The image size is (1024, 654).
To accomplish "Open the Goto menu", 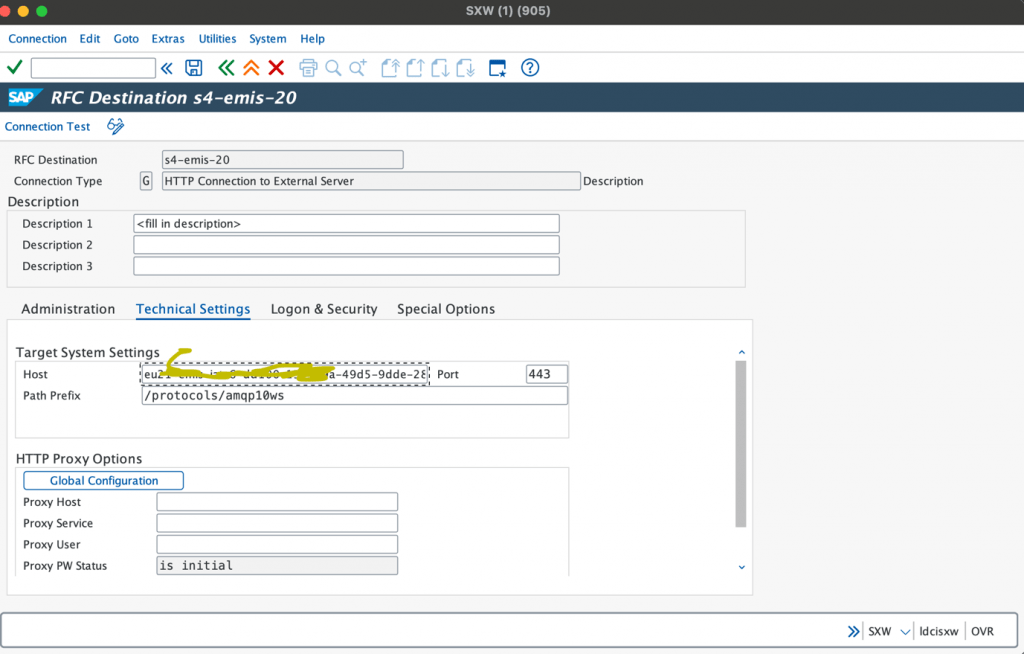I will (126, 39).
